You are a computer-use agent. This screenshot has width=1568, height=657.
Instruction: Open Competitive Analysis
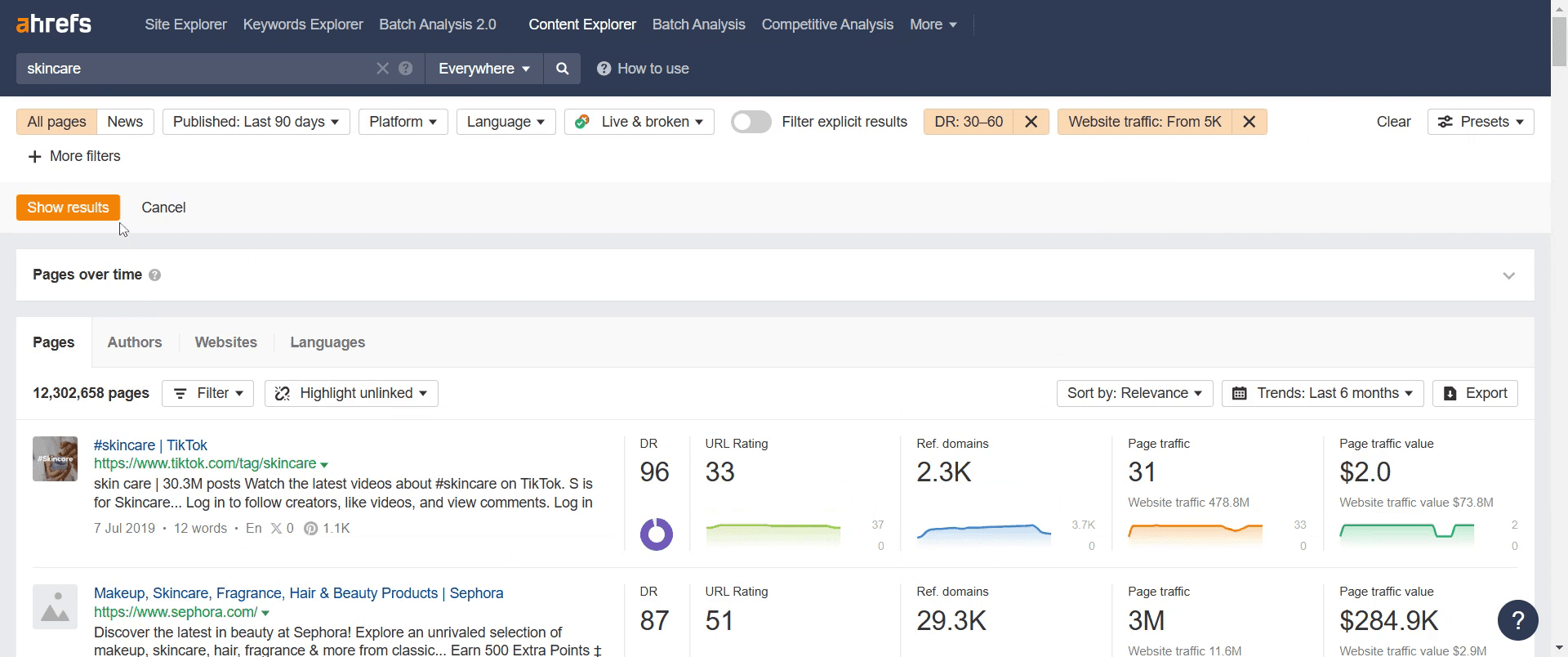click(x=827, y=25)
